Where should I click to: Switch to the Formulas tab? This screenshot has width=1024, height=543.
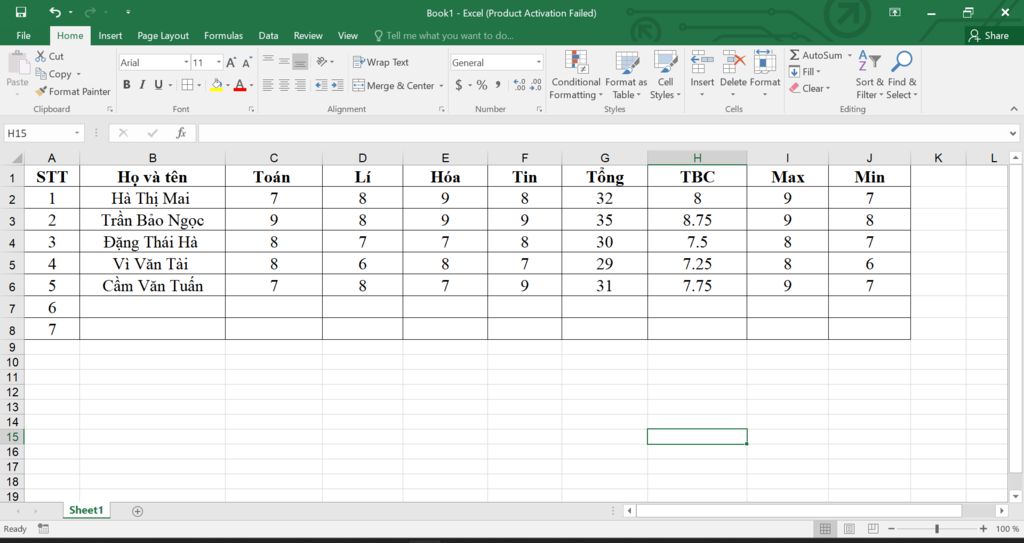[223, 35]
